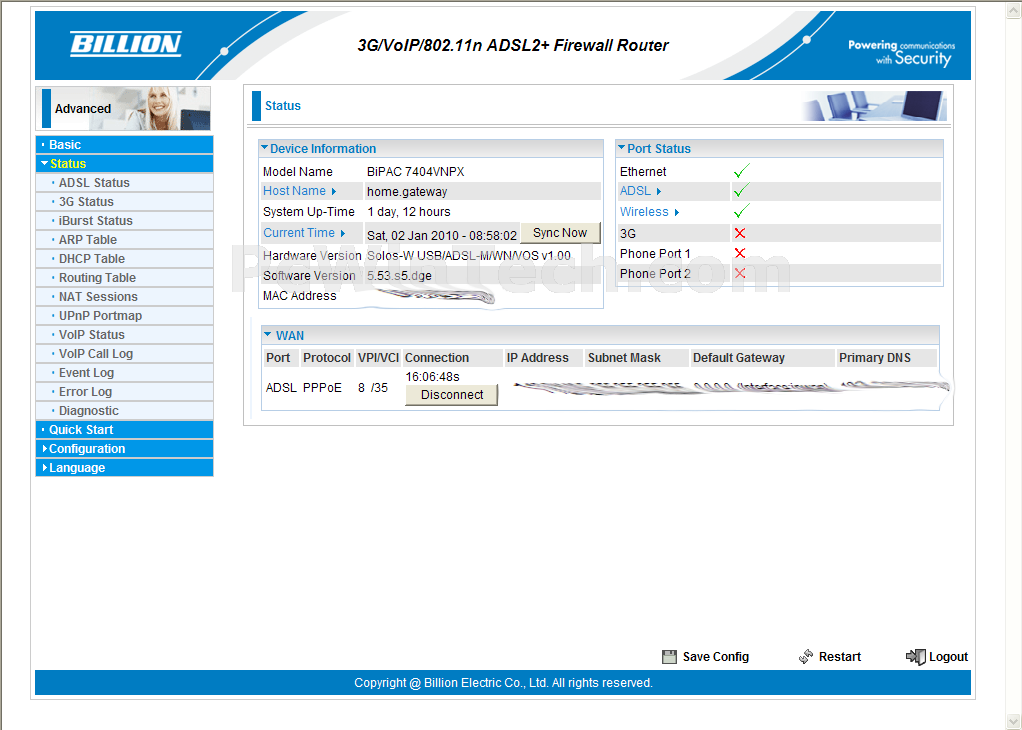Click the red cross beside Phone Port 2

[740, 273]
